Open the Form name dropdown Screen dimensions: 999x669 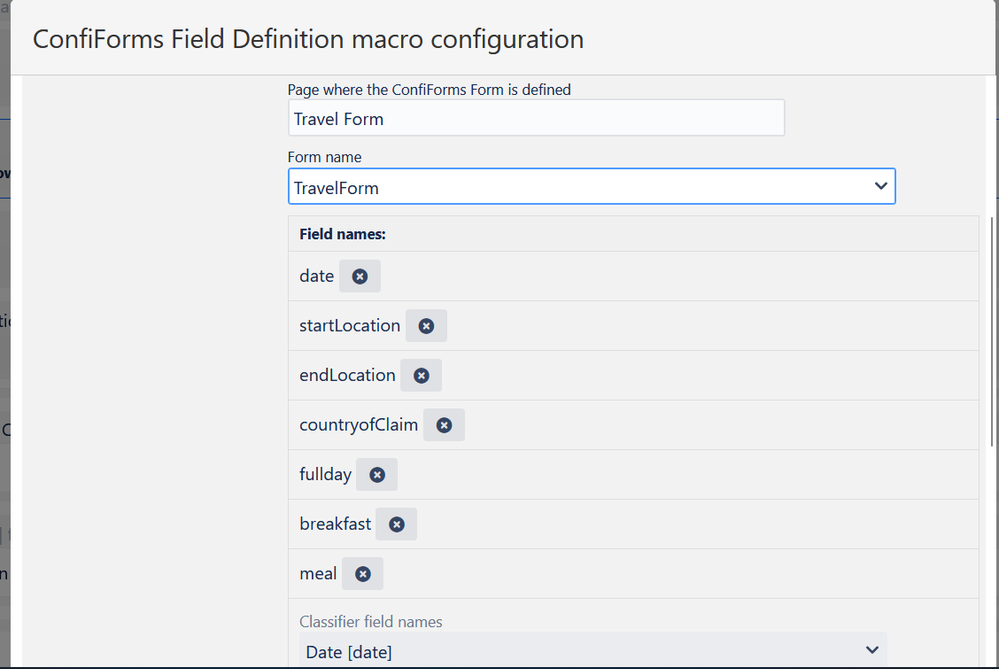click(x=592, y=187)
